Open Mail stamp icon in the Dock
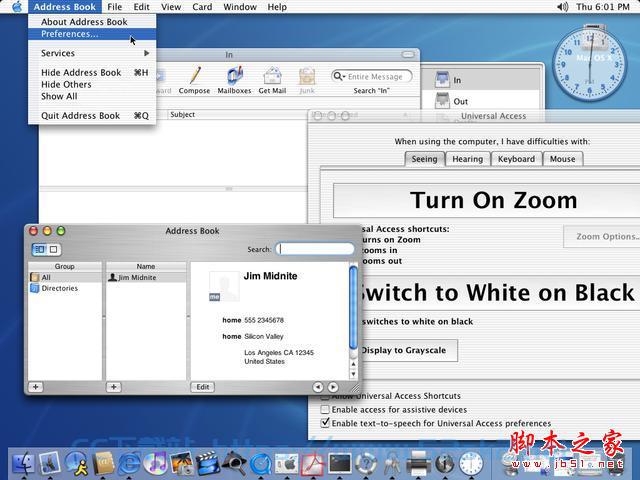This screenshot has height=480, width=640. click(x=50, y=464)
